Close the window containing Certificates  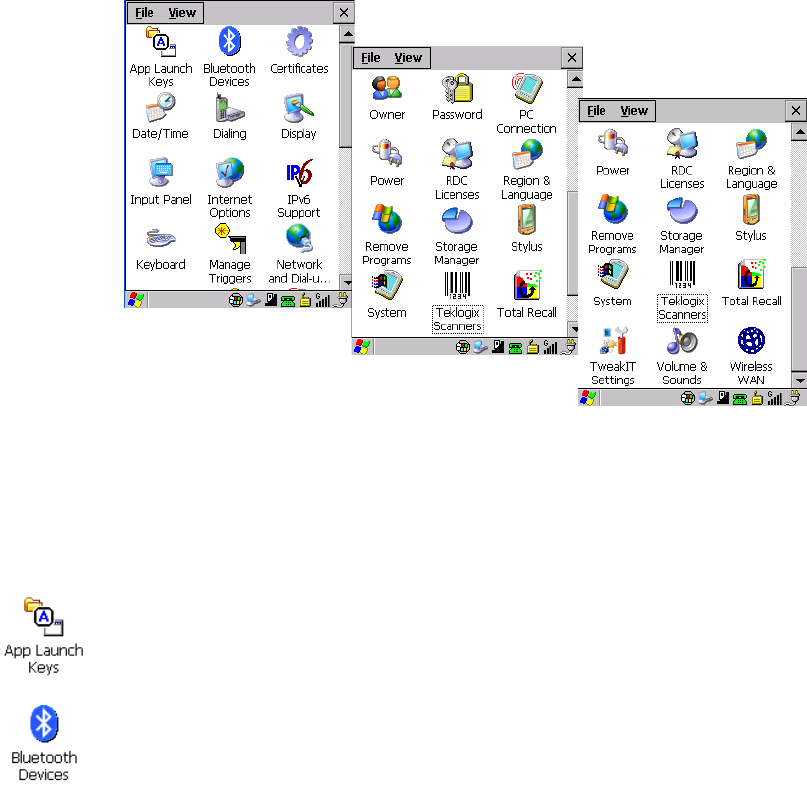(x=344, y=13)
